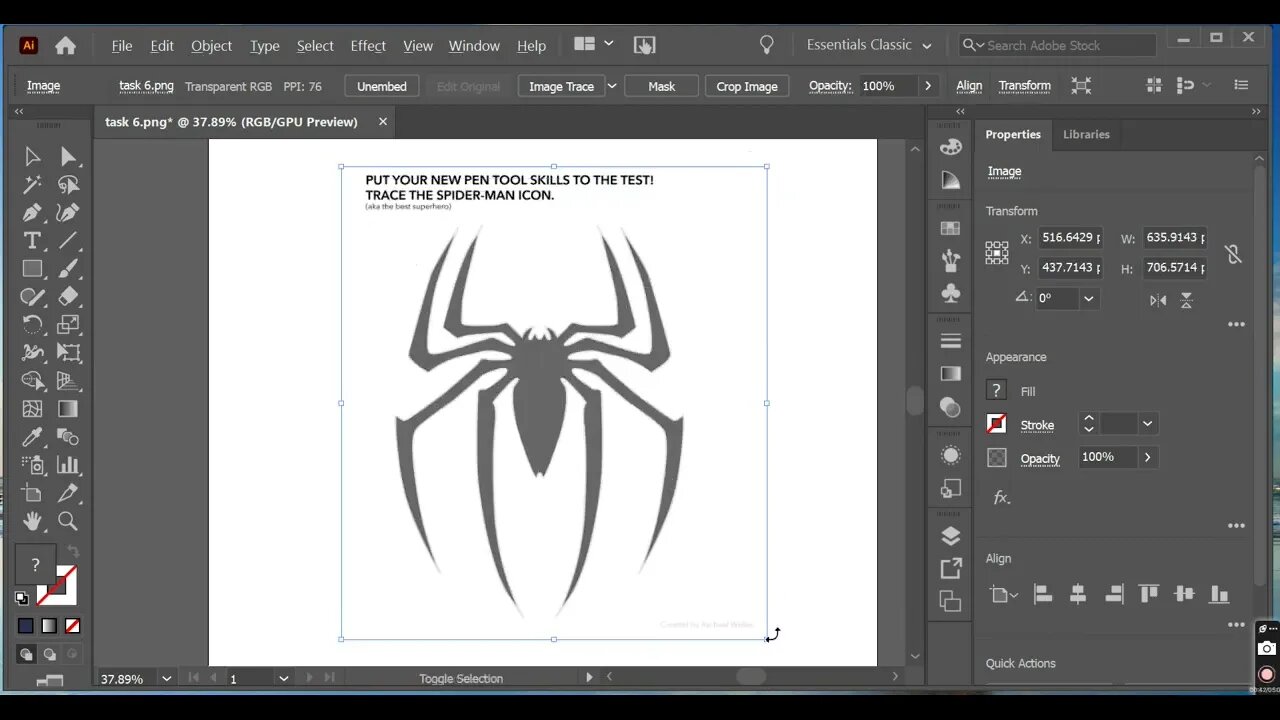Open the Layers panel icon
This screenshot has width=1280, height=720.
point(951,536)
